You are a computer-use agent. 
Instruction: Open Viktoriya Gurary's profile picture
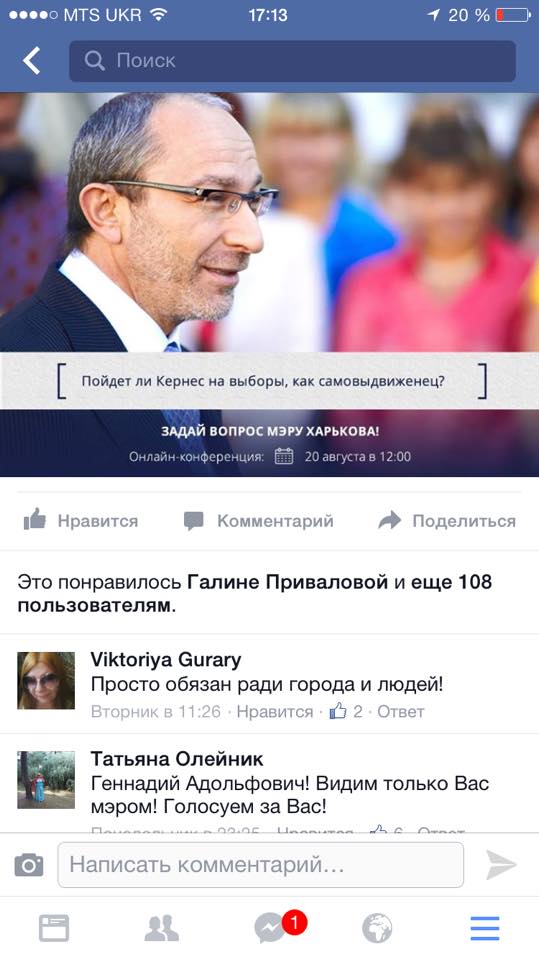coord(46,680)
